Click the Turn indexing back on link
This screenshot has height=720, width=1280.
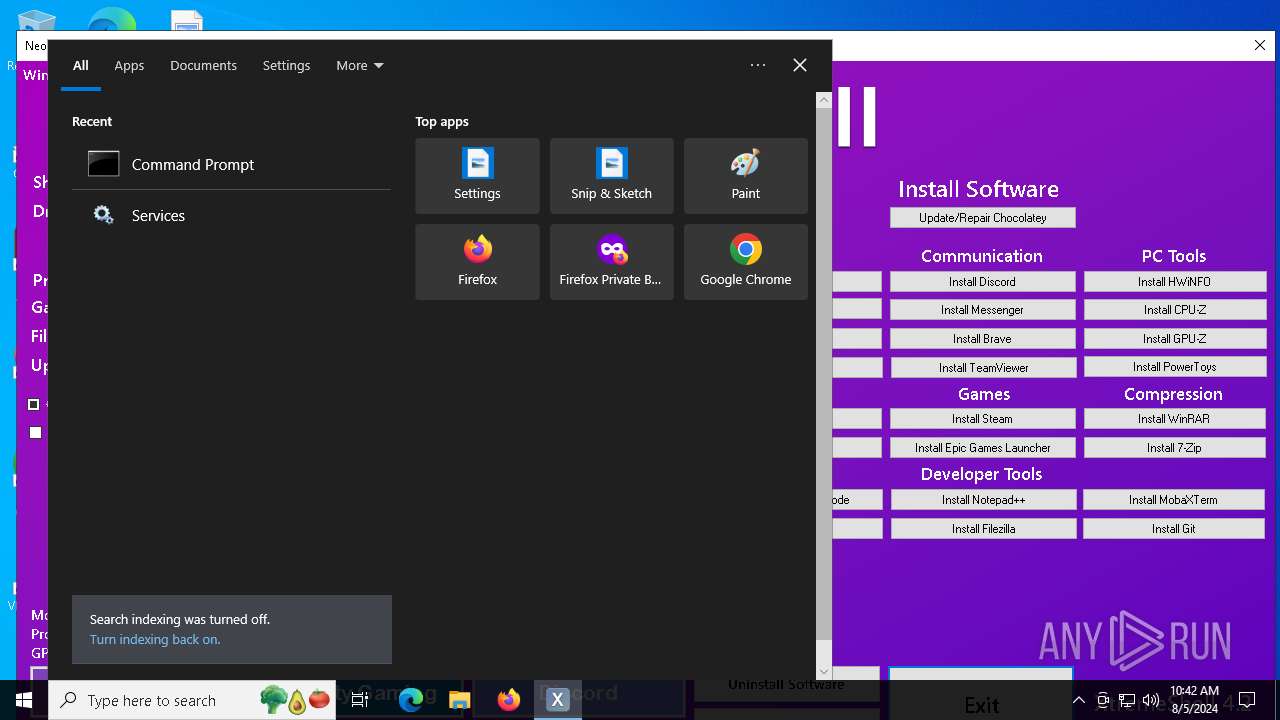[x=155, y=640]
